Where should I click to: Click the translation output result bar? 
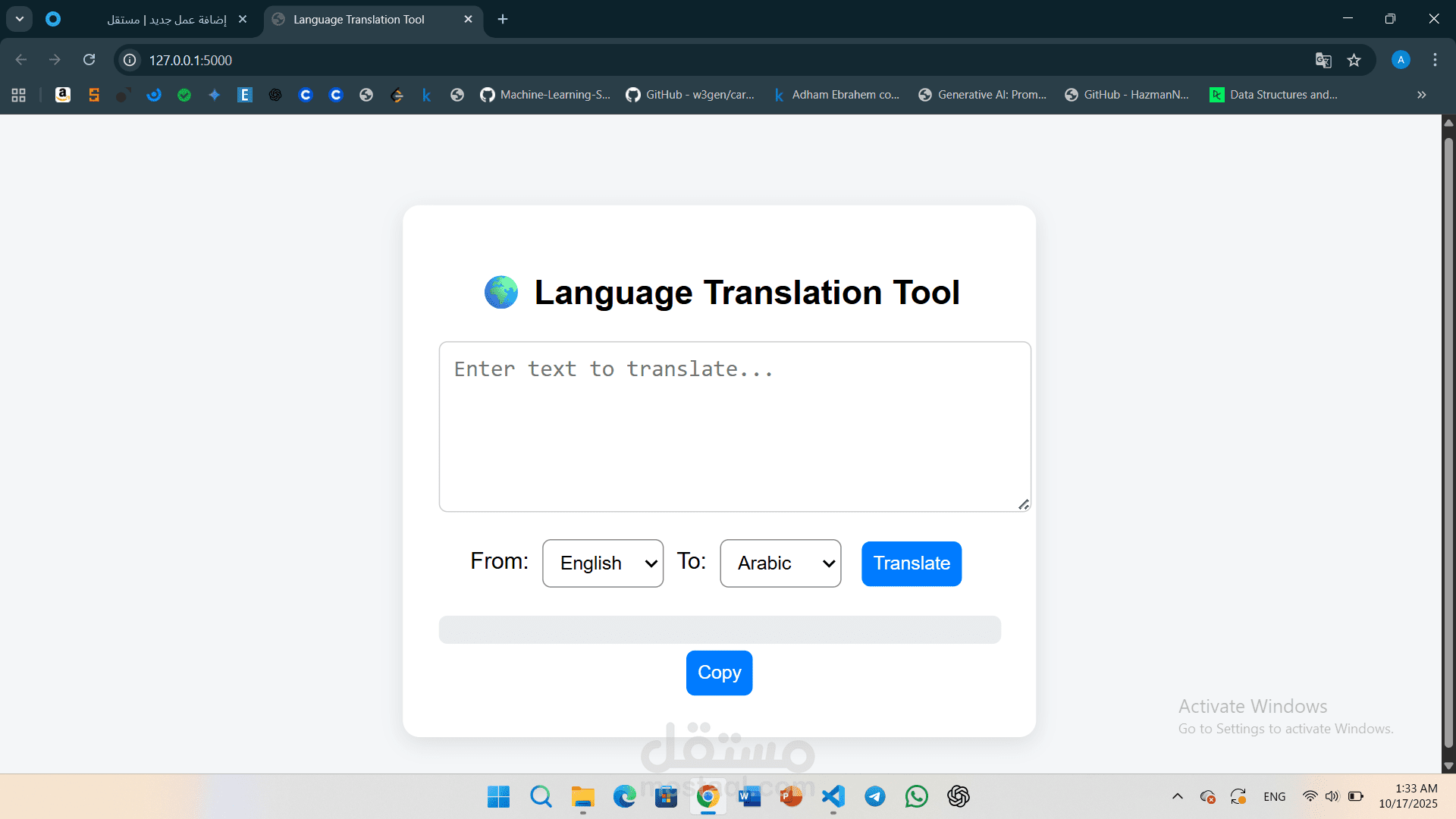720,629
